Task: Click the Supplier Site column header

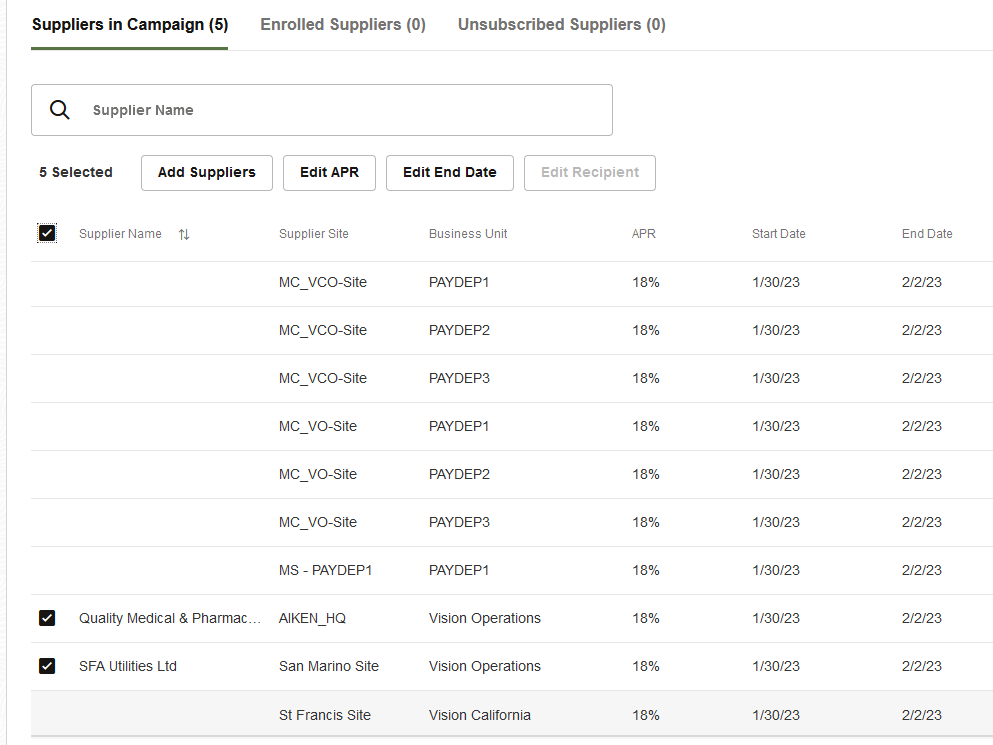Action: [x=314, y=234]
